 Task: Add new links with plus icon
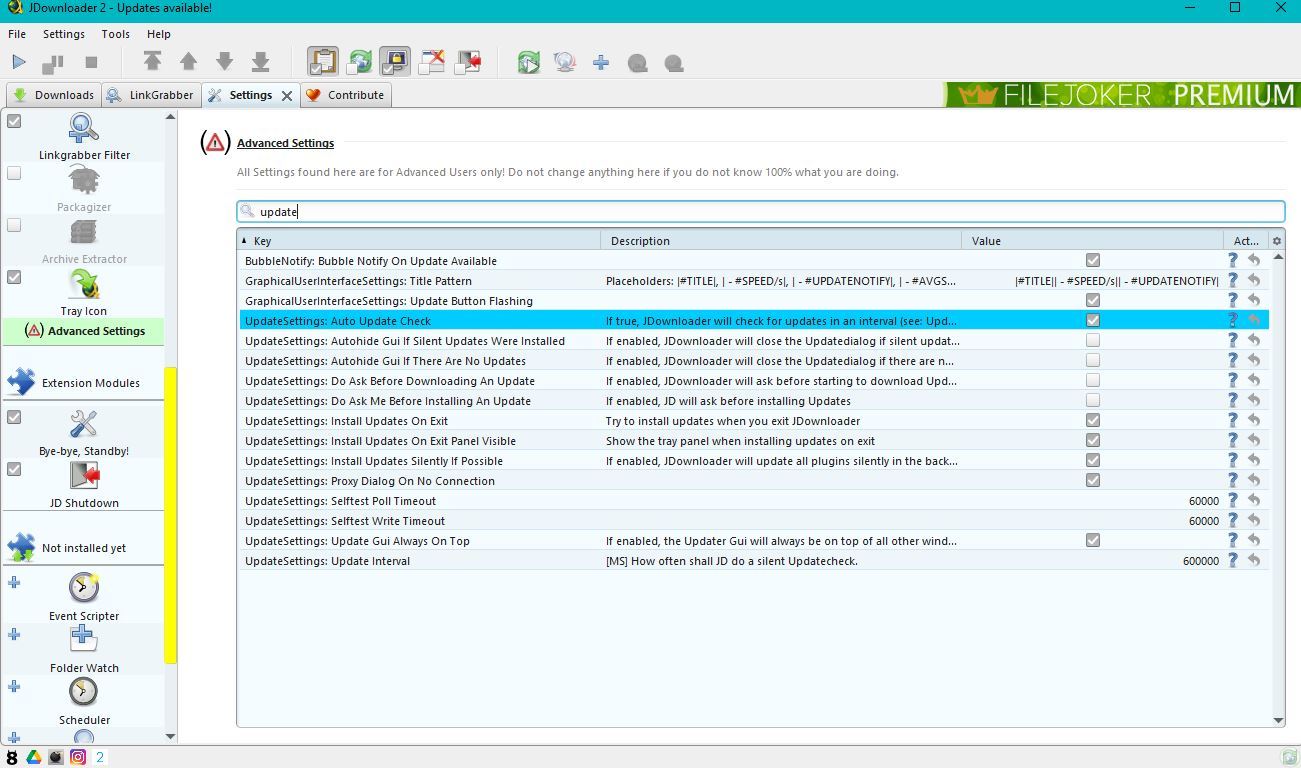click(x=601, y=63)
